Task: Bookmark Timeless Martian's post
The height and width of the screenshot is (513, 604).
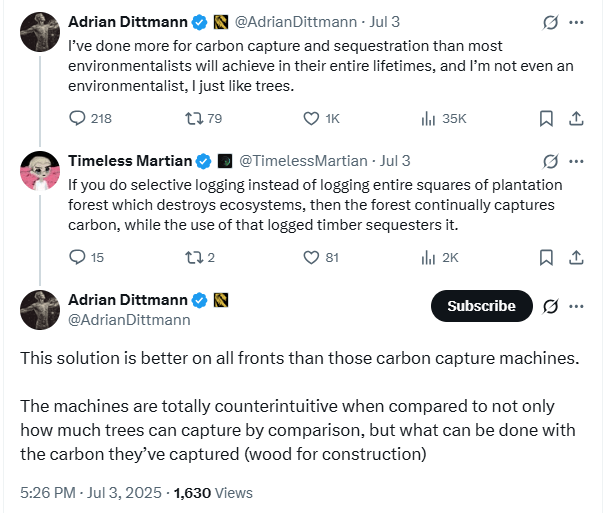Action: (546, 257)
